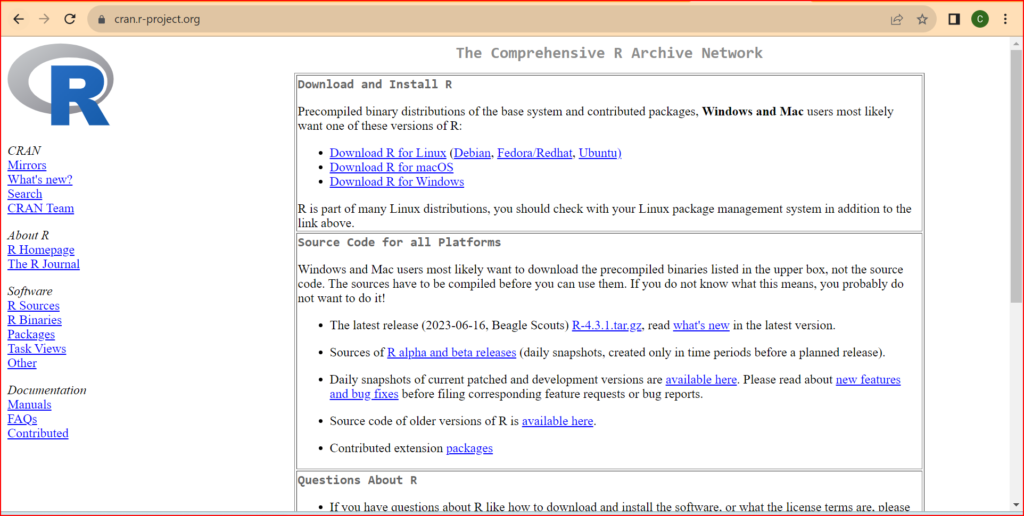This screenshot has width=1024, height=516.
Task: Open the FAQs link
Action: (x=22, y=419)
